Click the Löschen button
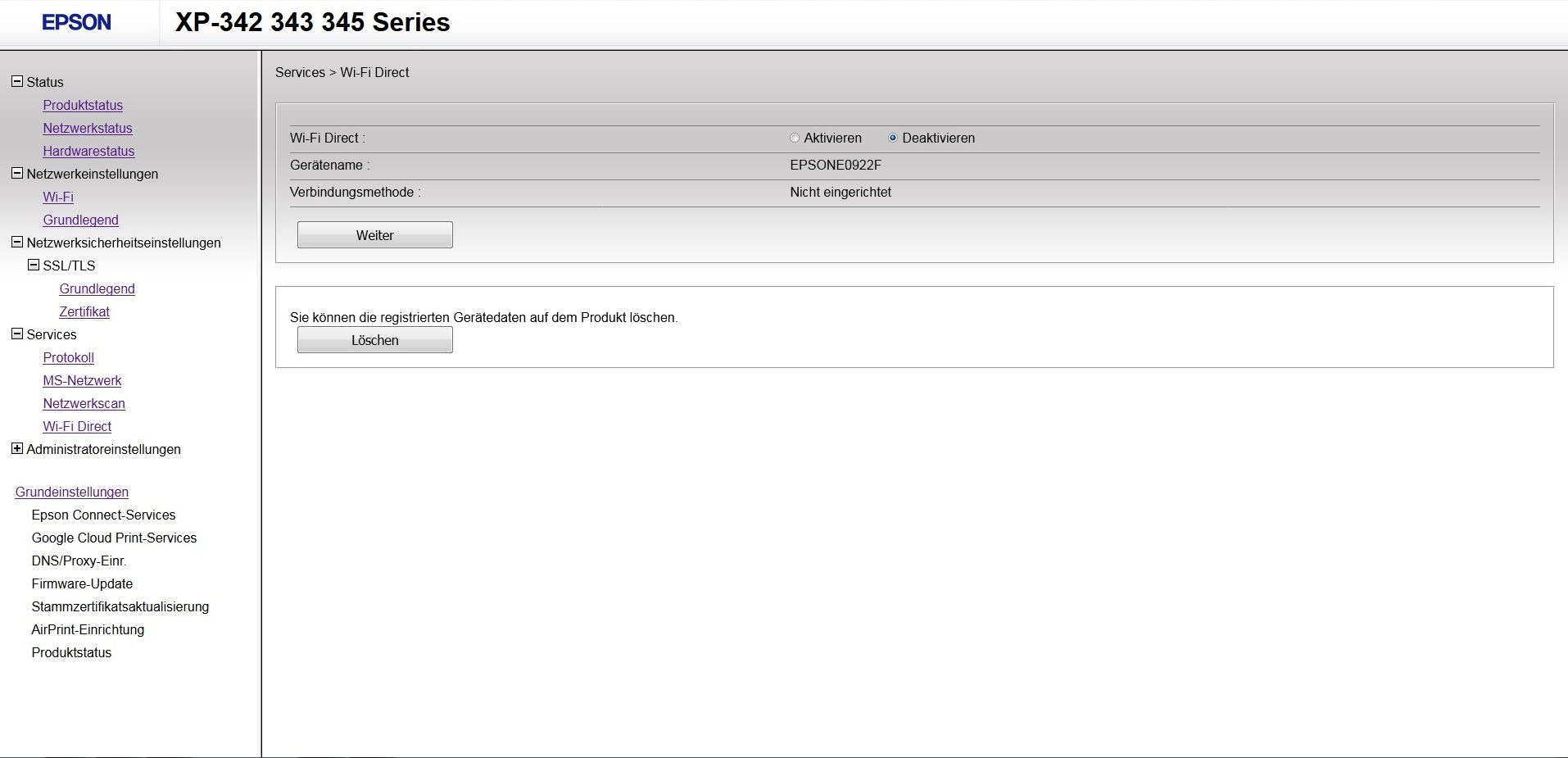The width and height of the screenshot is (1568, 758). tap(375, 340)
